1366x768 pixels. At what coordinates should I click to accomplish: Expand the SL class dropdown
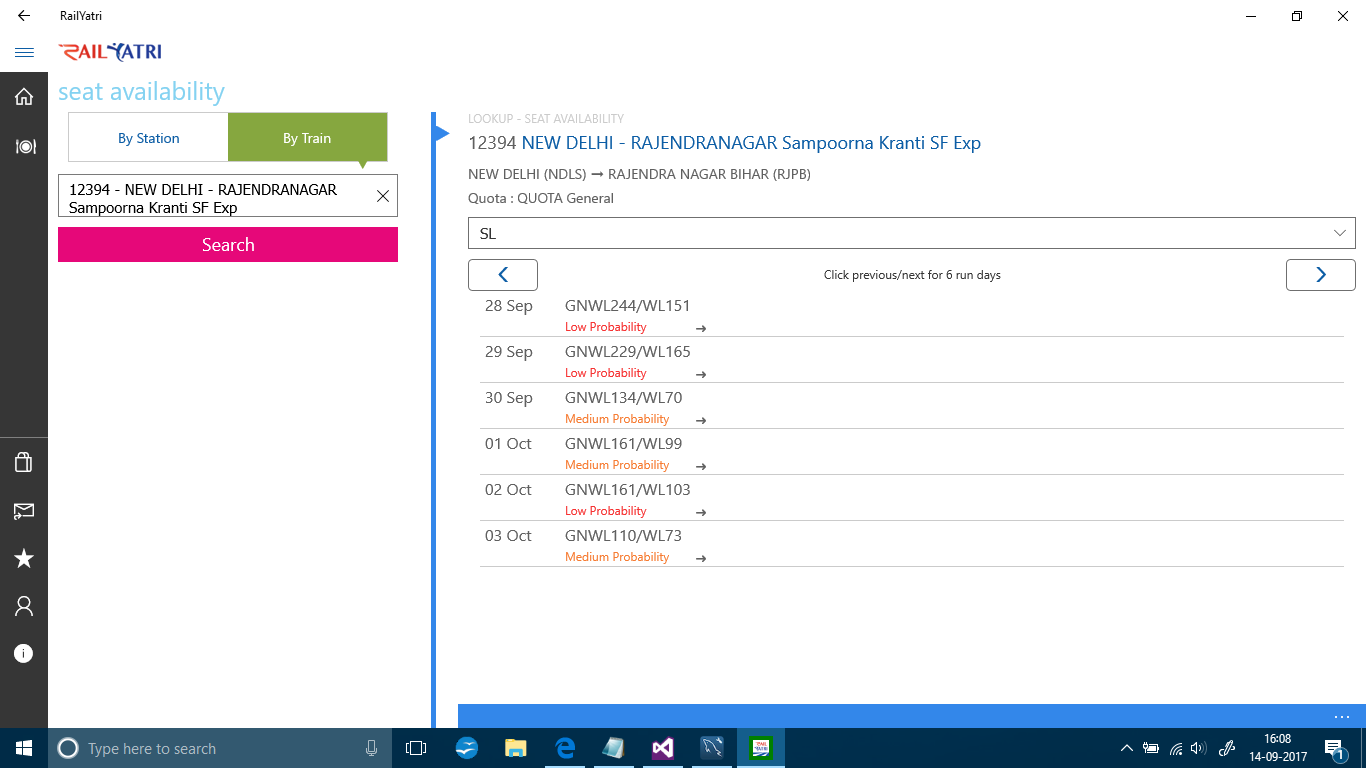[911, 233]
